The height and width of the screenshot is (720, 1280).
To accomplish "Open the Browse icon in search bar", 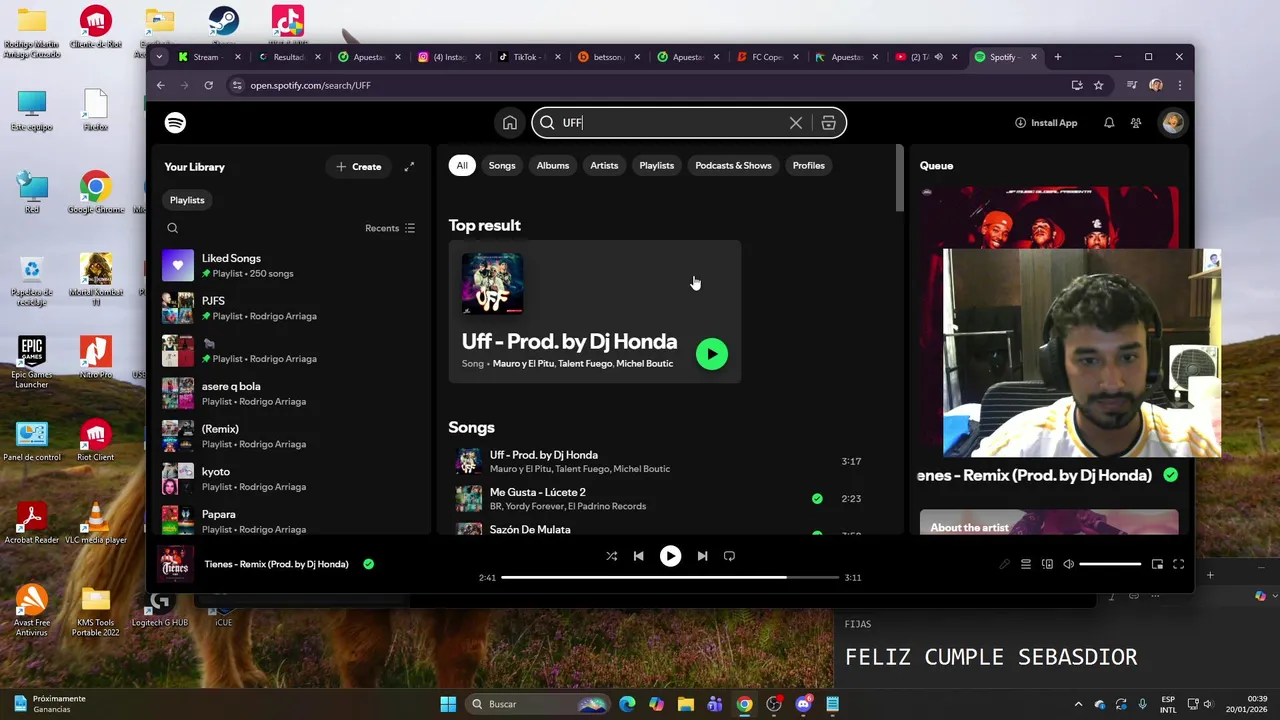I will pos(828,123).
